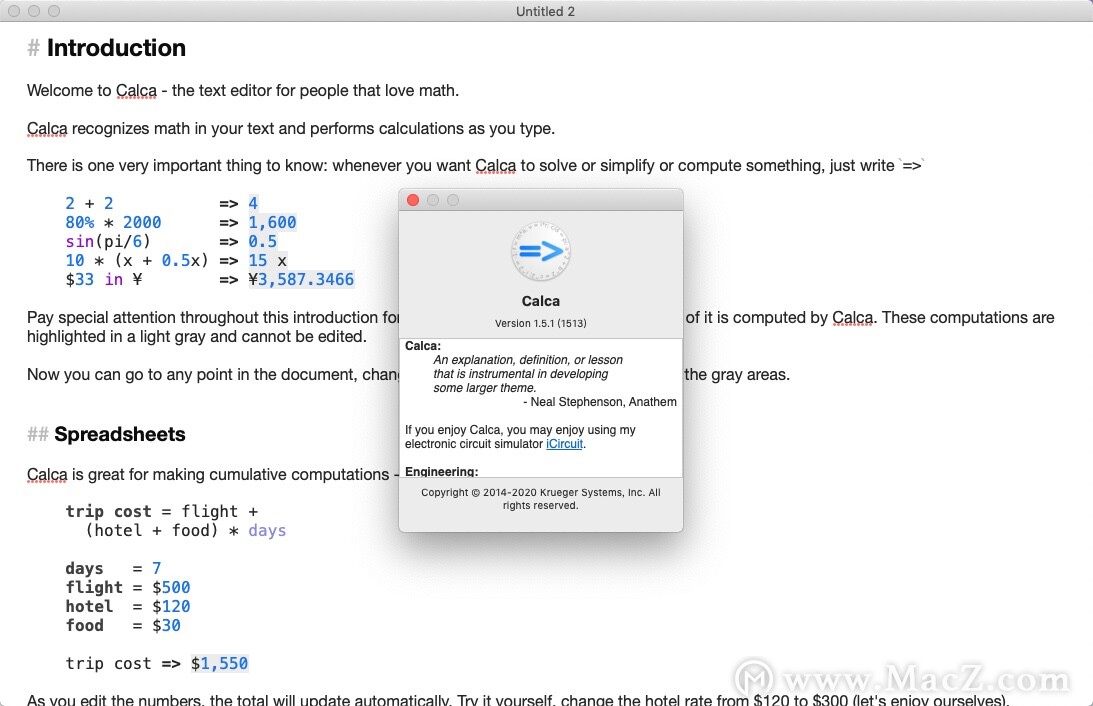The image size is (1093, 706).
Task: Click the "=>" arrow in the "2 + 2" row
Action: (x=229, y=204)
